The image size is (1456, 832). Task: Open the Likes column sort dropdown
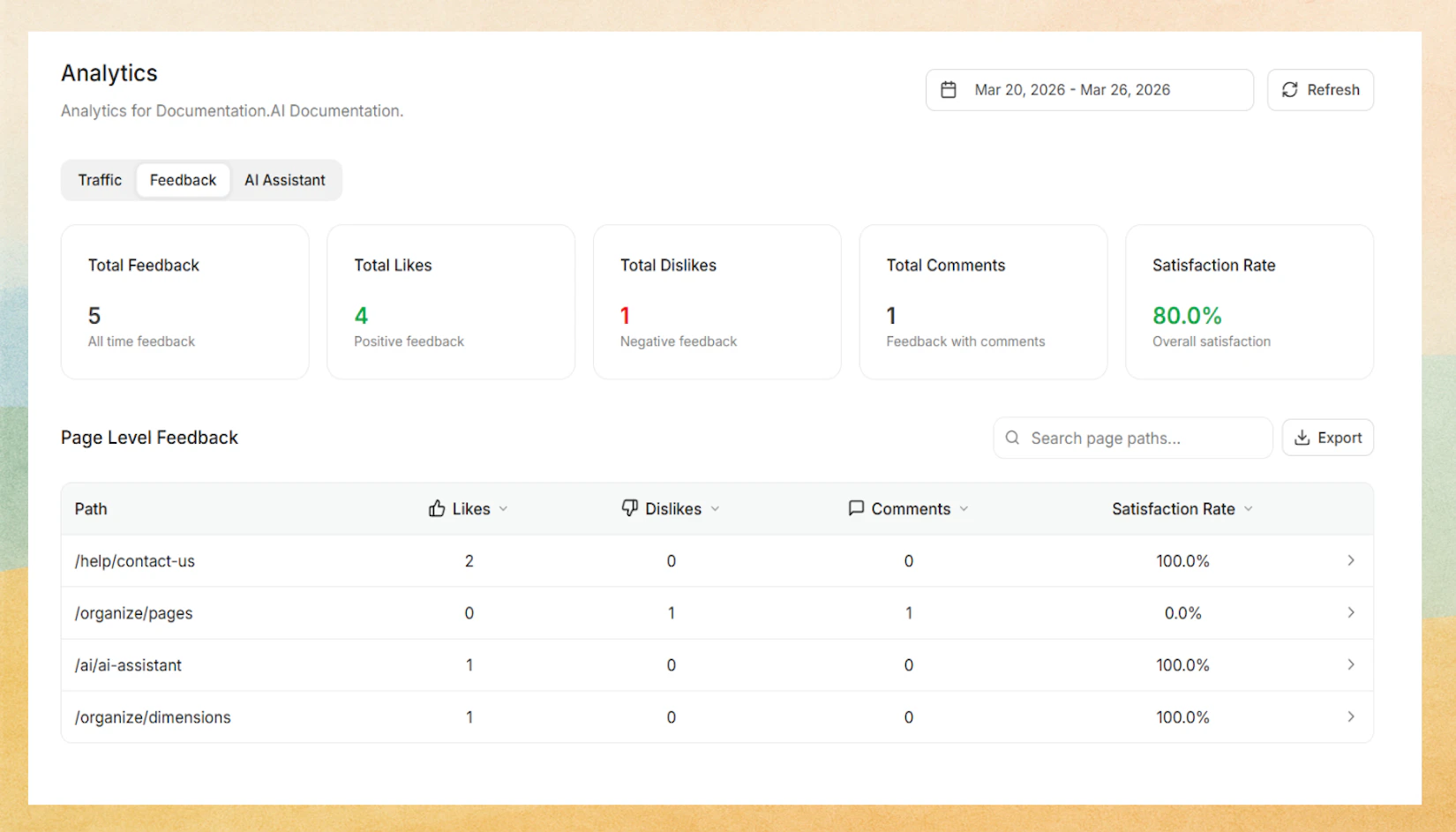[504, 509]
